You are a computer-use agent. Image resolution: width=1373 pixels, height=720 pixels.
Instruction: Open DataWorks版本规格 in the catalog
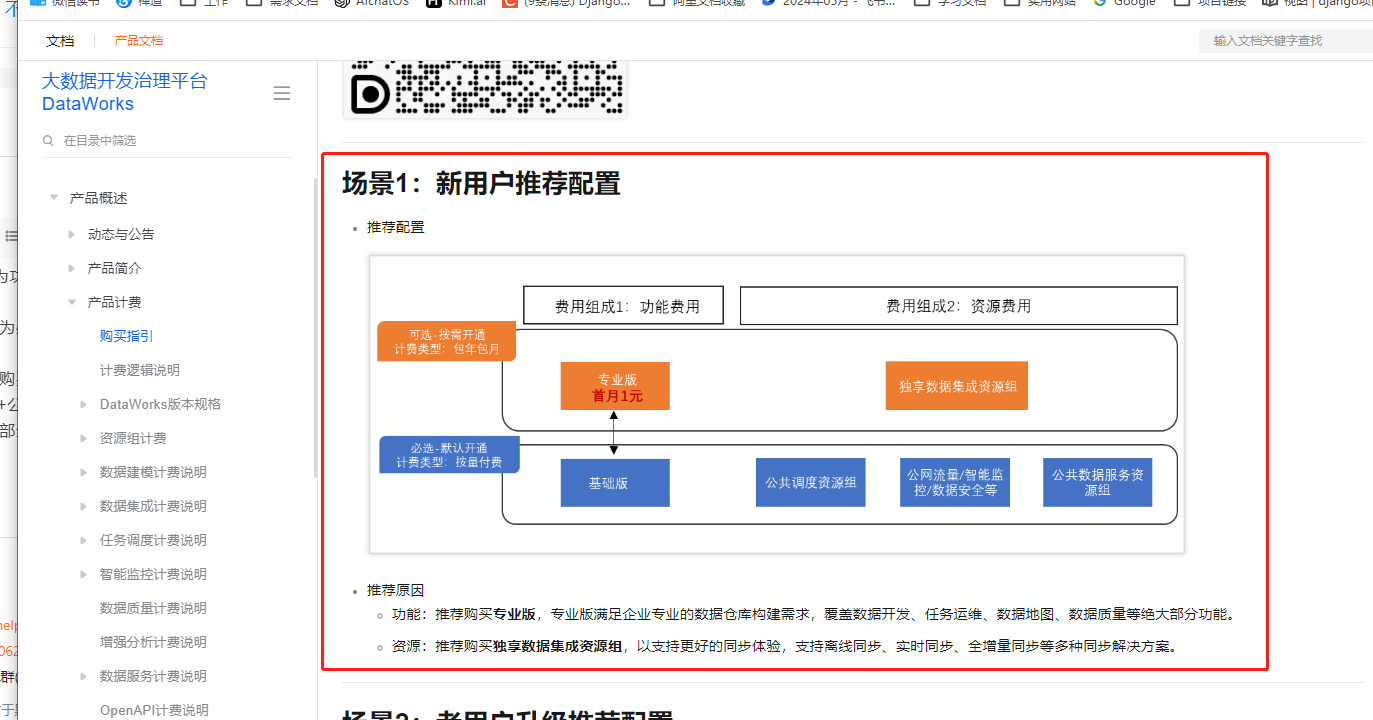point(161,404)
